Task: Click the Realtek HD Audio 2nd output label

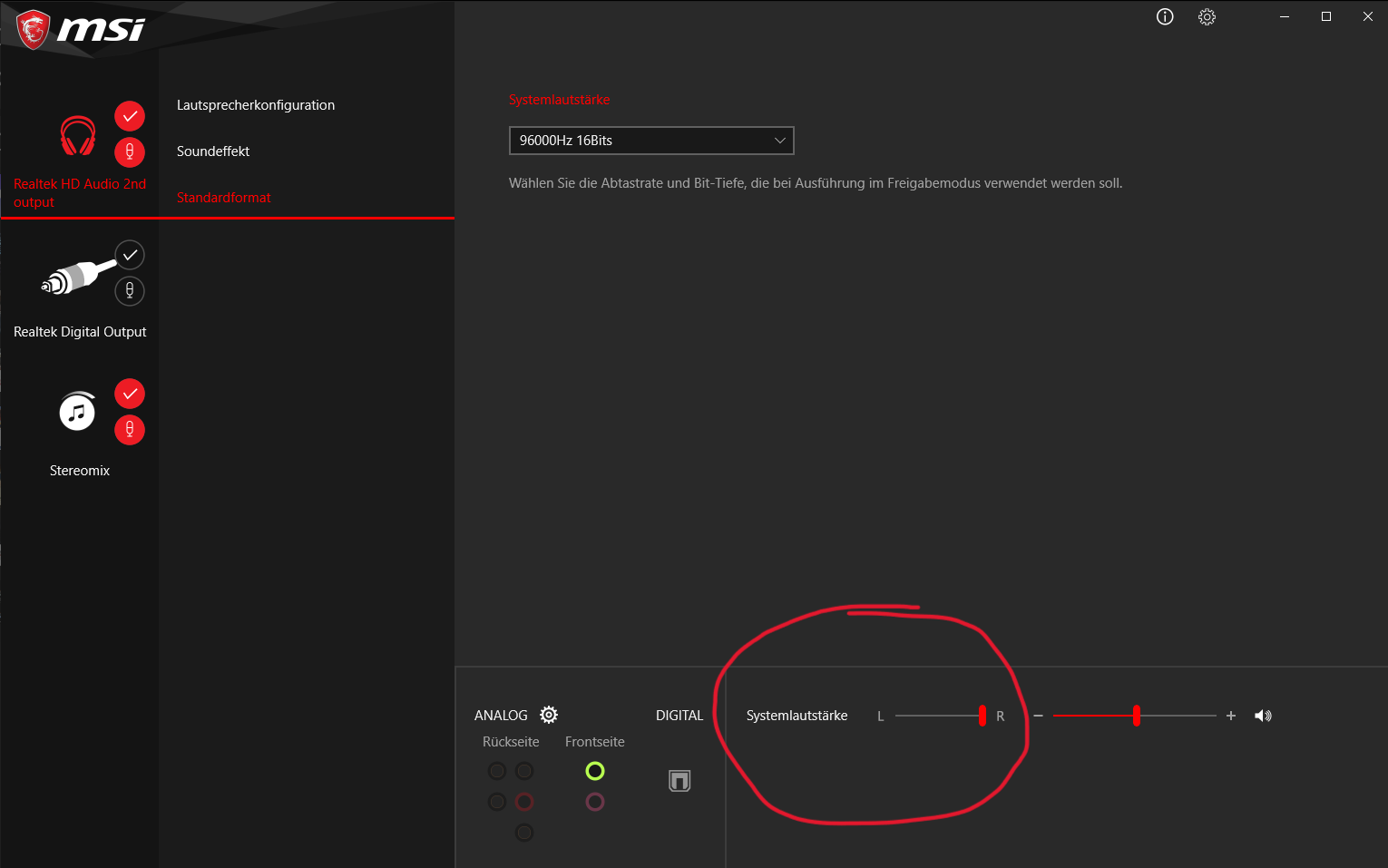Action: [80, 193]
